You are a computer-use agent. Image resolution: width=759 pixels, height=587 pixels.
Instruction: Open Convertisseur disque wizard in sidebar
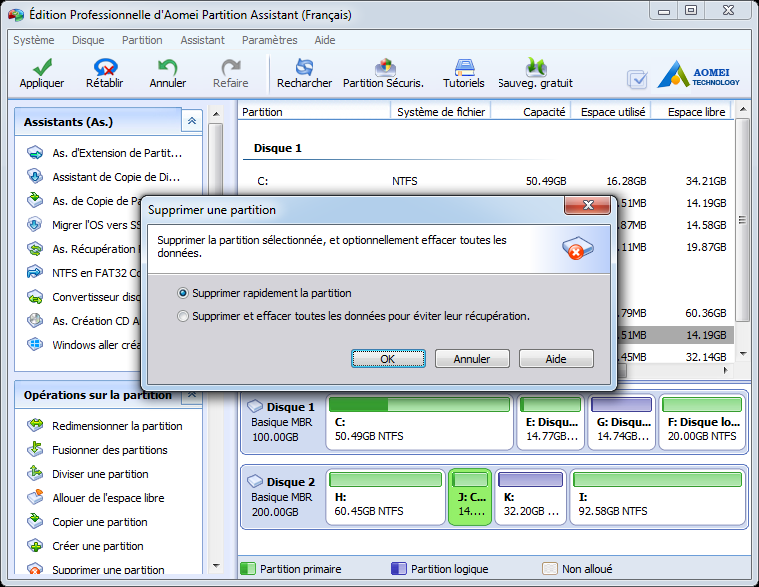[x=83, y=297]
